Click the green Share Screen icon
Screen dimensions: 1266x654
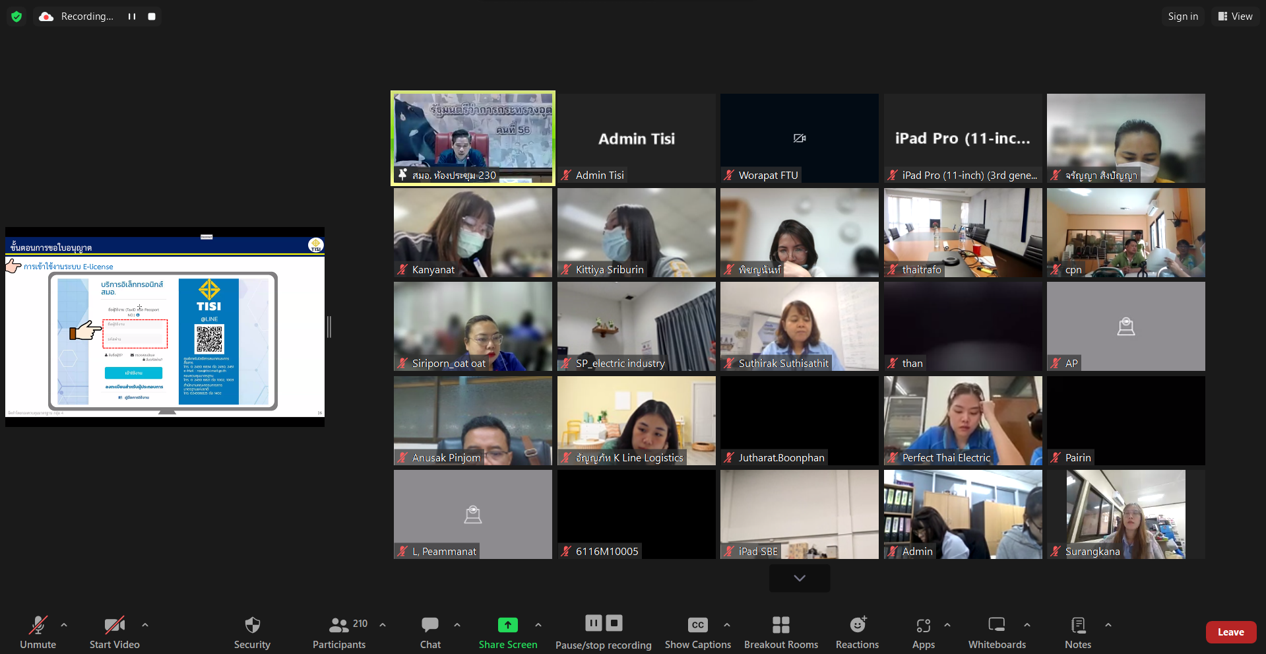(508, 625)
